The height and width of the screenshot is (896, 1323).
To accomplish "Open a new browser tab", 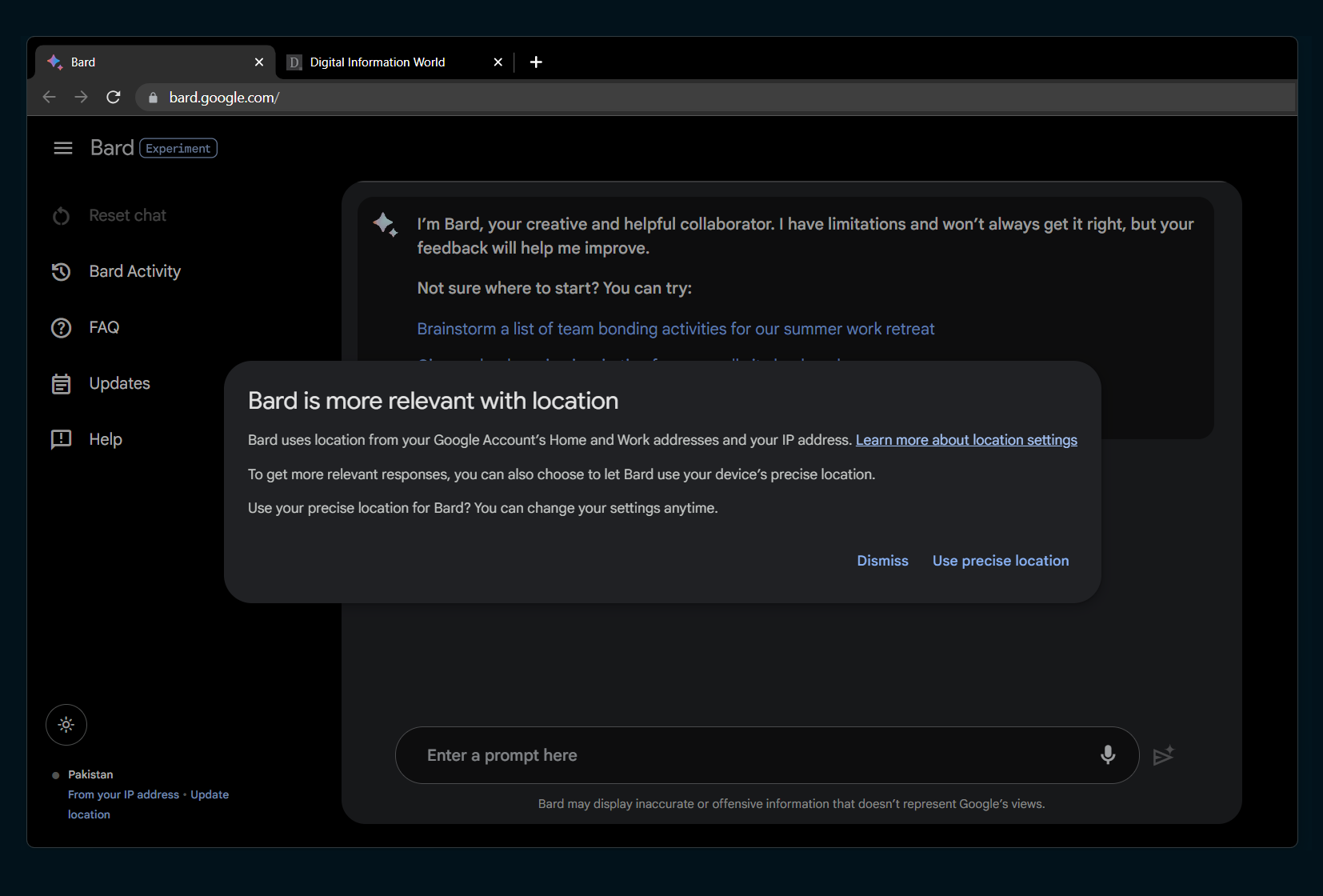I will click(536, 62).
